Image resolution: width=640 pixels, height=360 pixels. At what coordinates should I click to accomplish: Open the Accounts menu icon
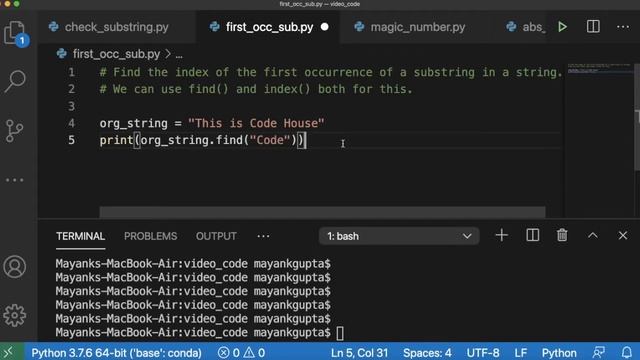[15, 267]
